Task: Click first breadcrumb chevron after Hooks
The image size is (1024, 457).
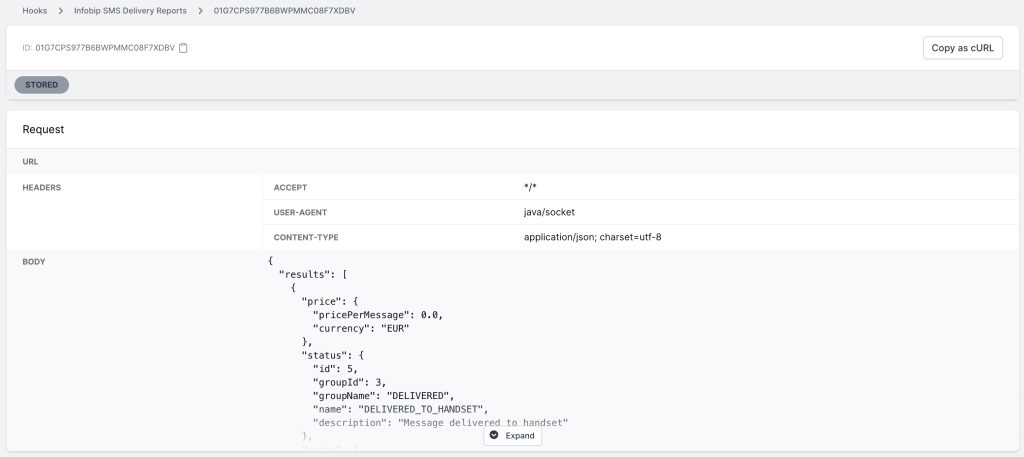Action: click(62, 11)
